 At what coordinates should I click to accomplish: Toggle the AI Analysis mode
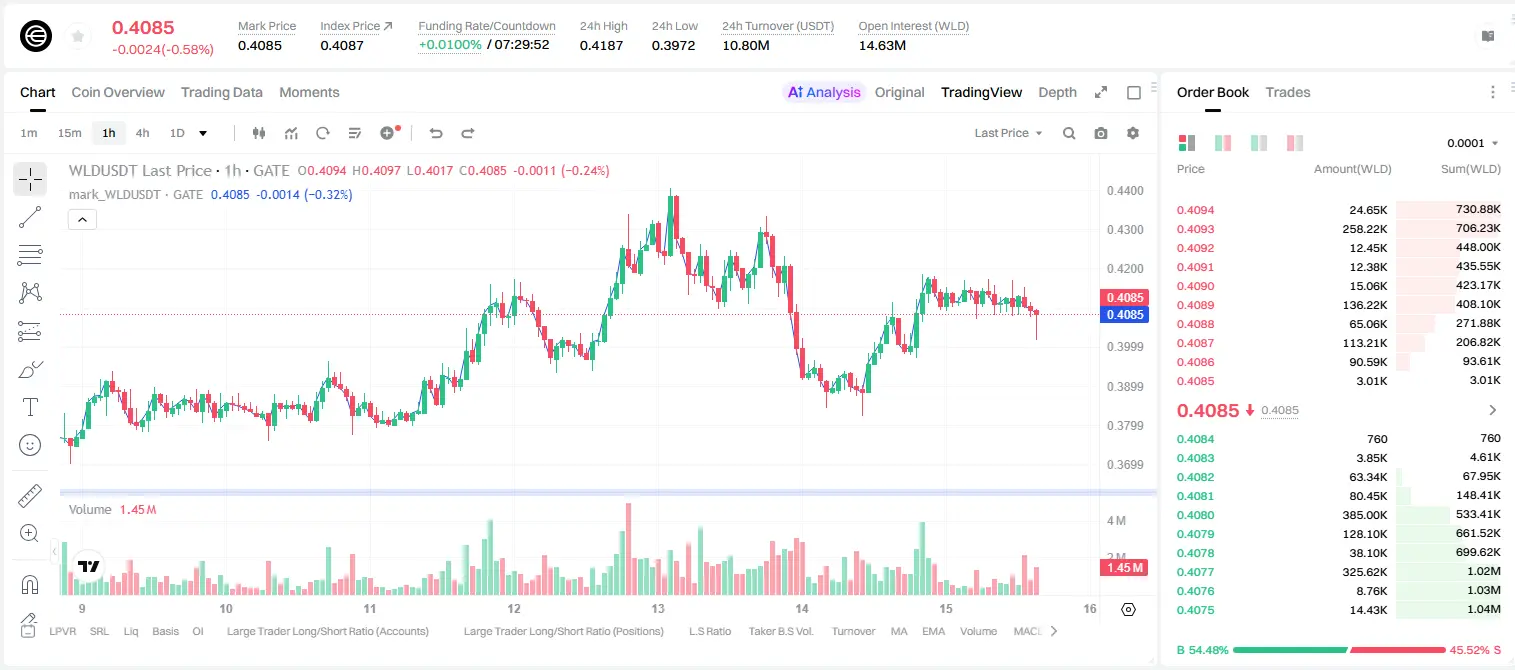coord(824,92)
